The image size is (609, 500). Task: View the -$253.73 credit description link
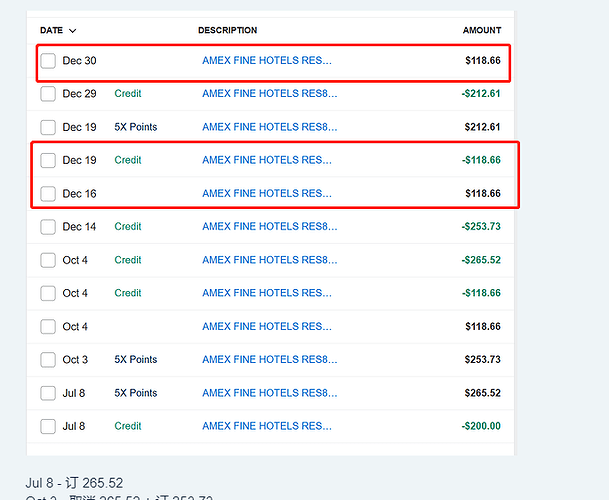(269, 227)
